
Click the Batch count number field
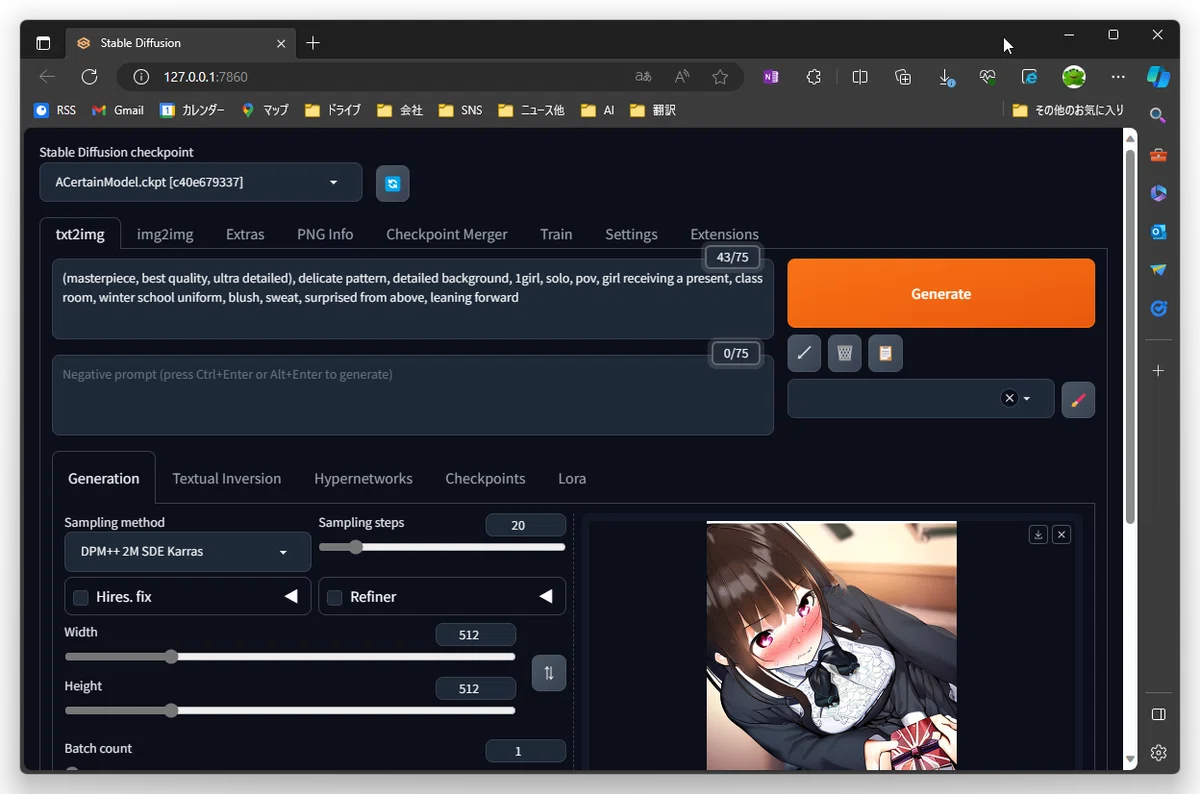coord(525,751)
